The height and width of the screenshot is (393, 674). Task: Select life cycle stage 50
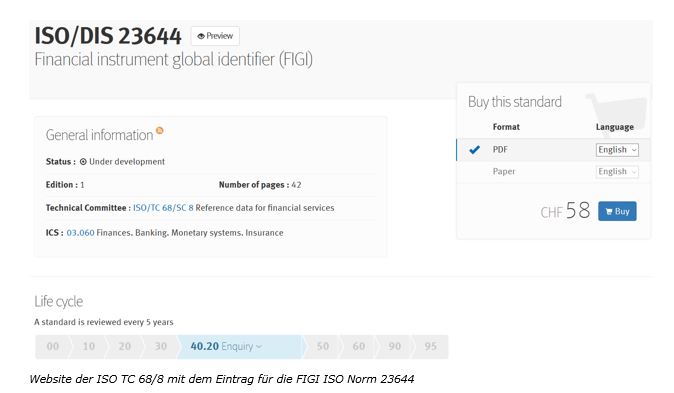pos(323,347)
